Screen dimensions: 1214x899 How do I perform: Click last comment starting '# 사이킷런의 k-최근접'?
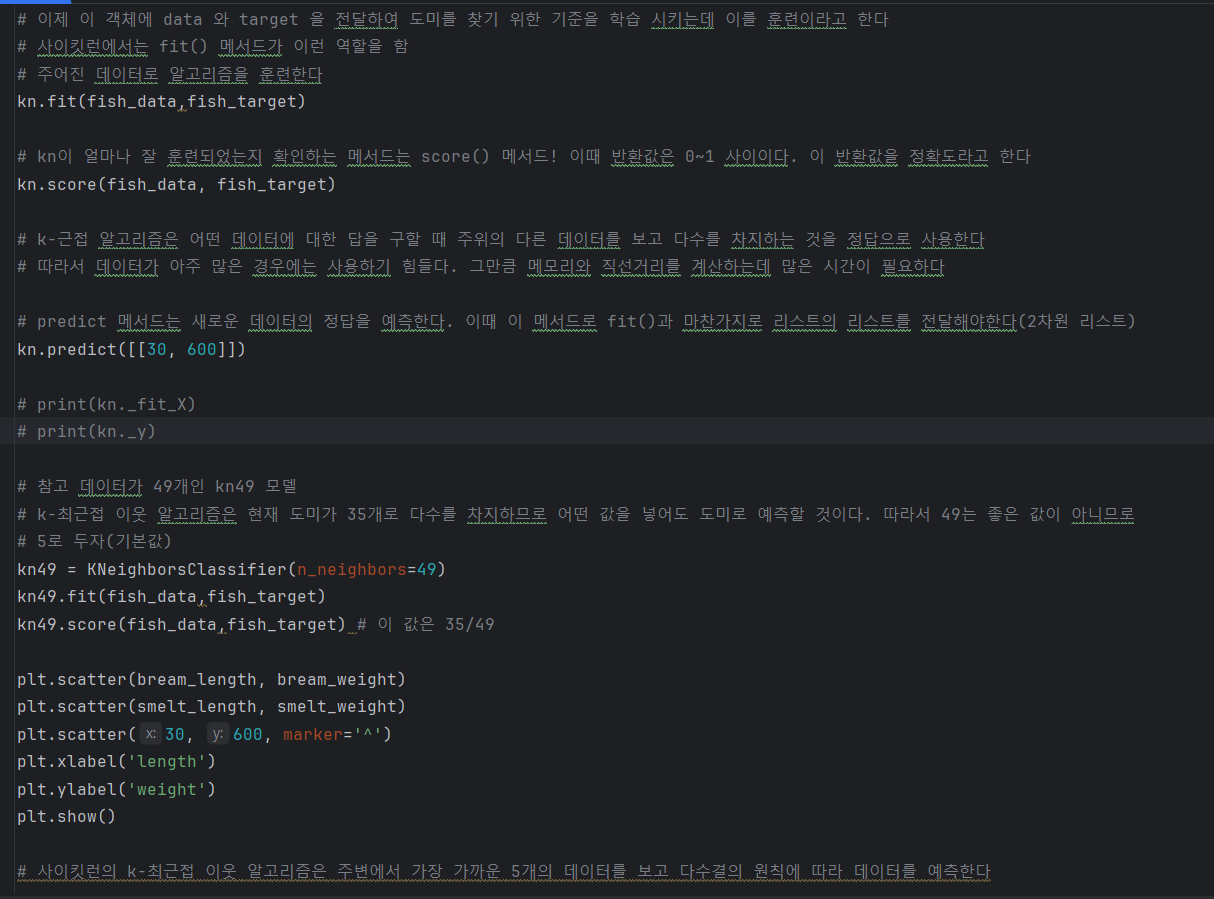(503, 871)
